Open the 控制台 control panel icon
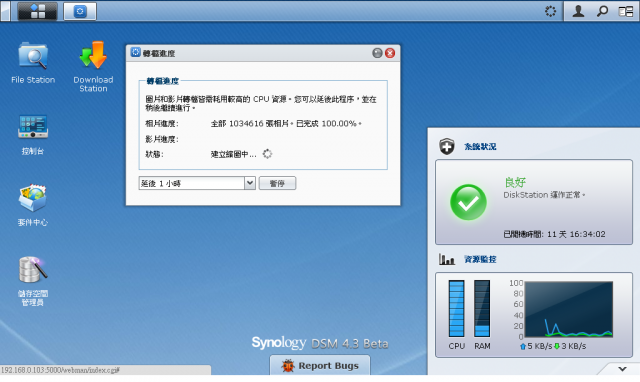The height and width of the screenshot is (382, 640). click(x=33, y=135)
